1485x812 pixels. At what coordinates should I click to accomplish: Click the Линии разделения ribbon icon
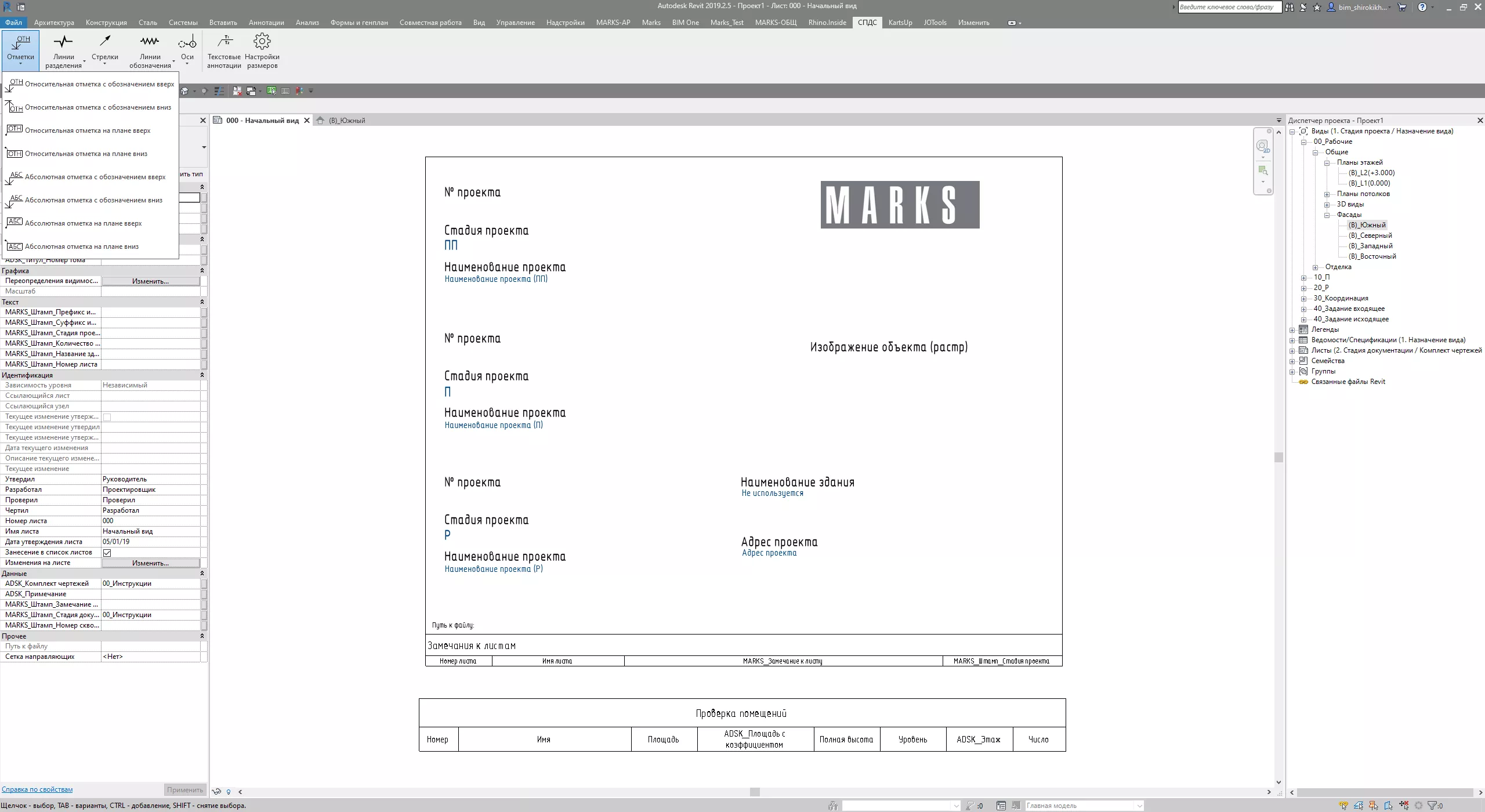click(x=63, y=42)
